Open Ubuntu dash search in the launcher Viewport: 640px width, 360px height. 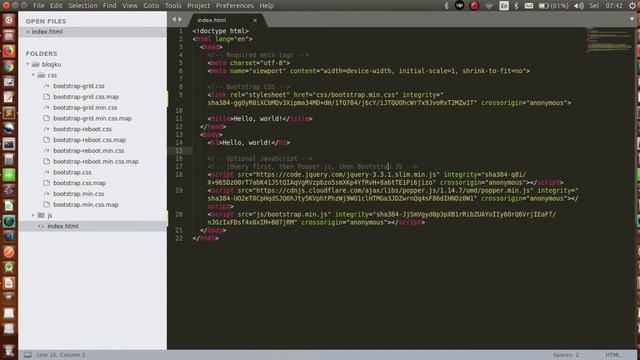[x=9, y=20]
